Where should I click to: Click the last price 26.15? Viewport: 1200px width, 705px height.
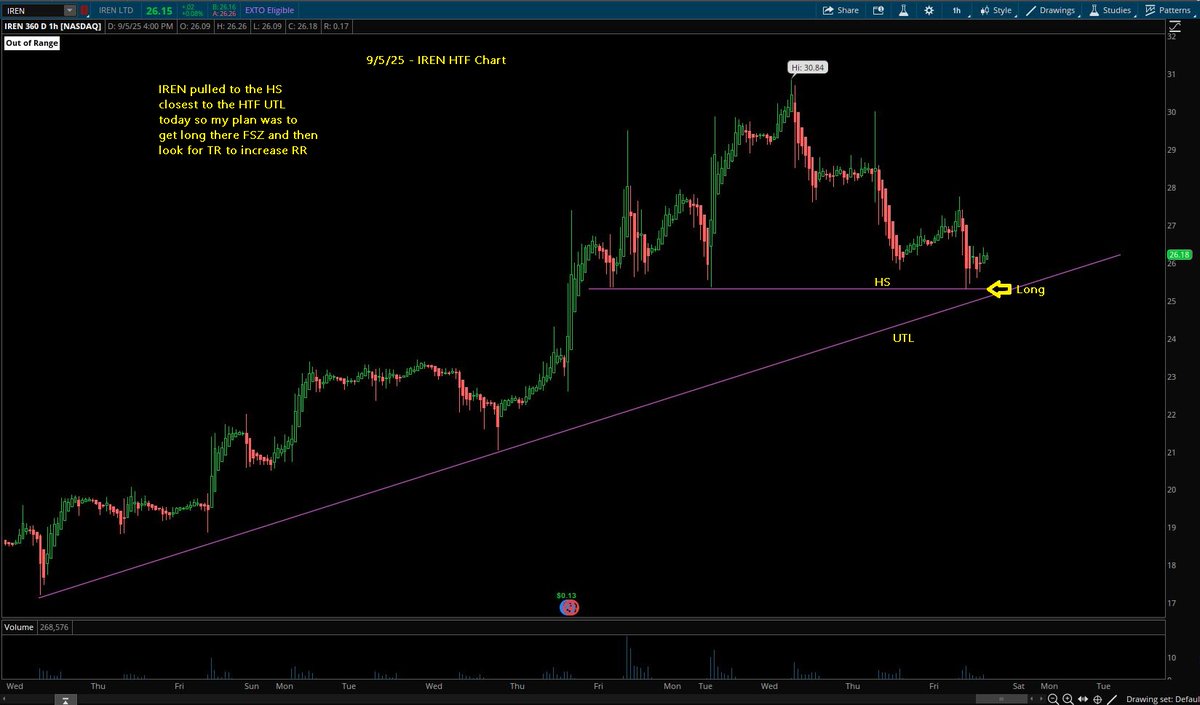click(159, 11)
